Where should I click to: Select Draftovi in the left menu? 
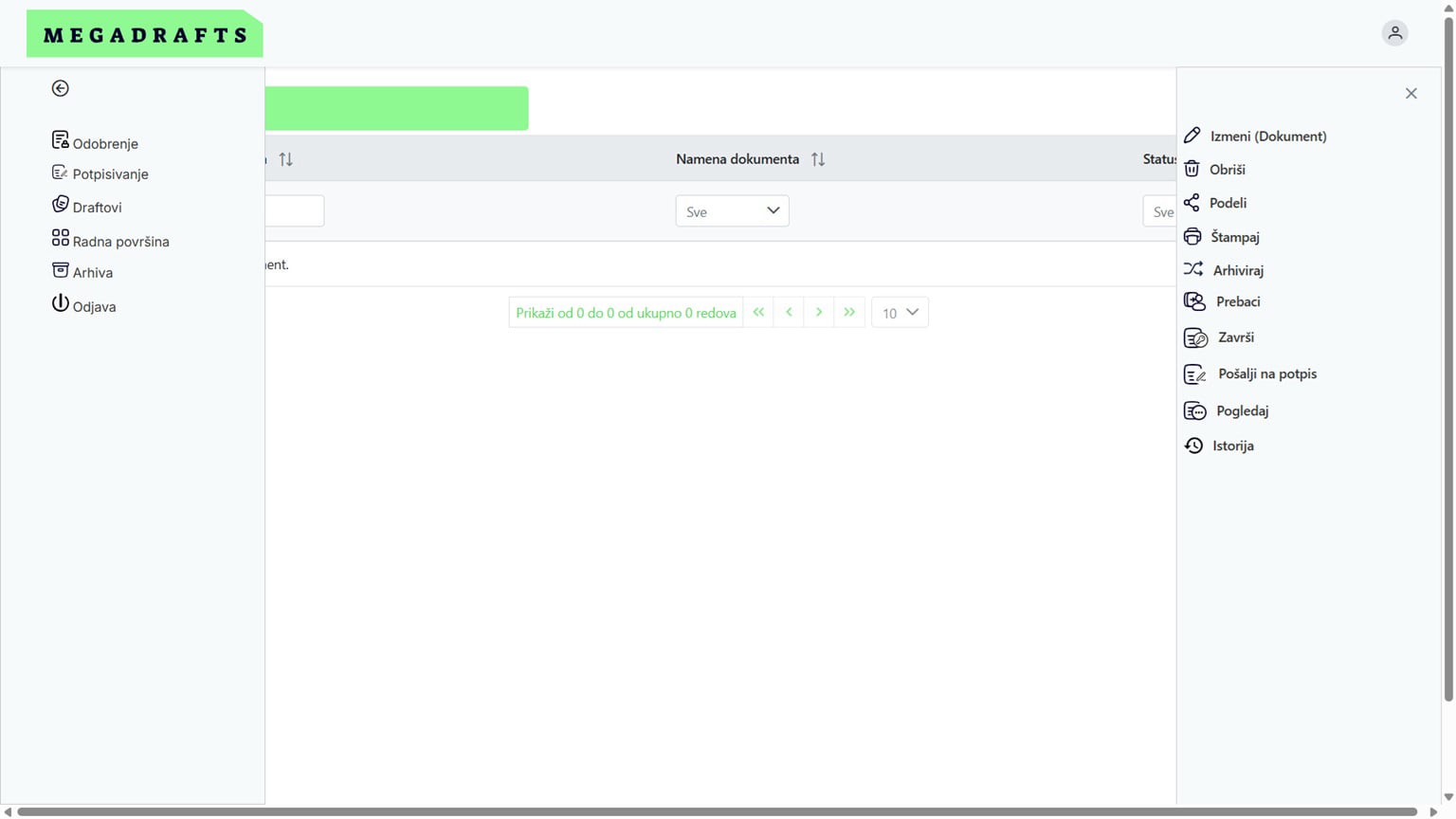click(x=97, y=208)
